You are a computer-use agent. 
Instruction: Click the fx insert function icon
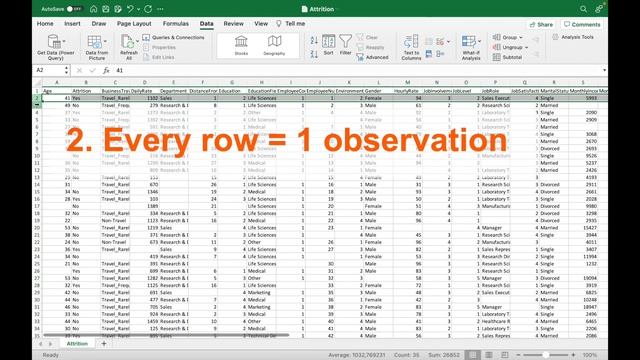click(106, 70)
